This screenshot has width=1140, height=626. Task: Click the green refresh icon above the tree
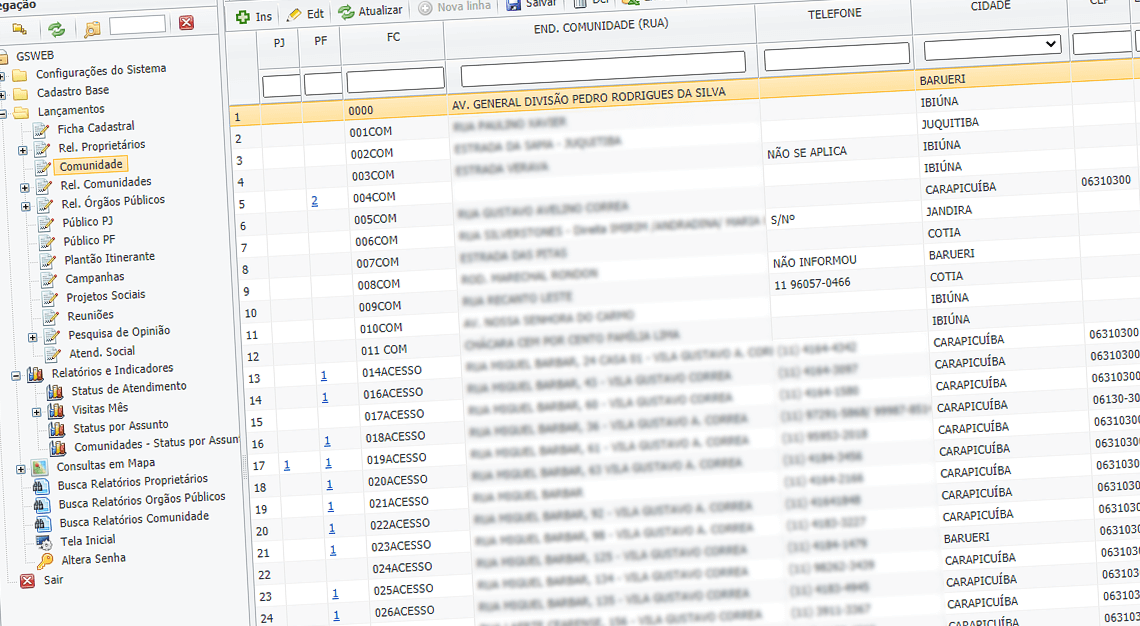tap(57, 29)
